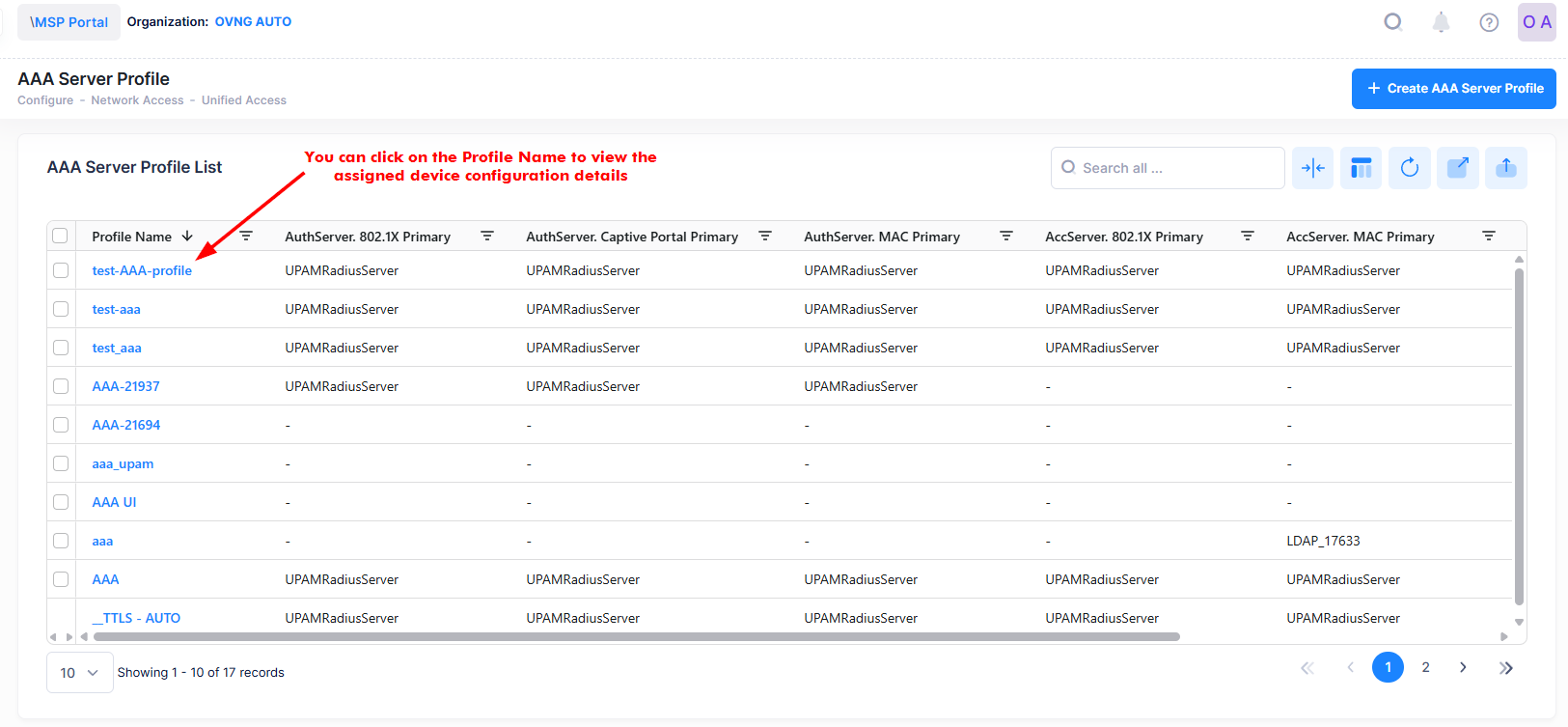Click the header magnifier search icon

pyautogui.click(x=1392, y=22)
